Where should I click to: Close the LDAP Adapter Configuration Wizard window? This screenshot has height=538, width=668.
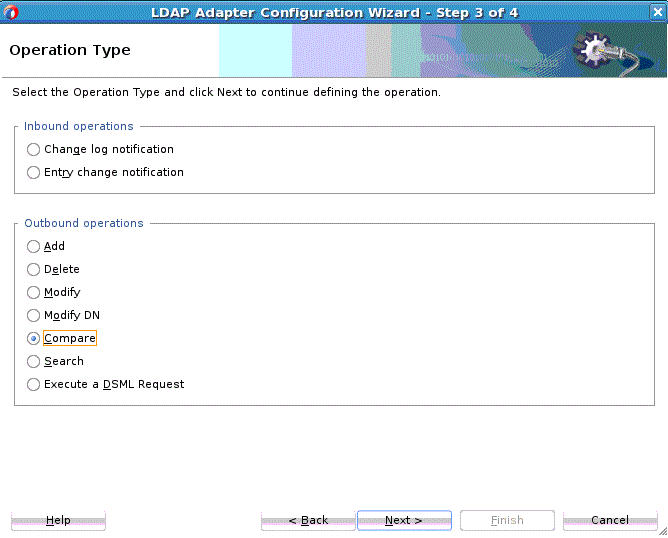coord(657,12)
